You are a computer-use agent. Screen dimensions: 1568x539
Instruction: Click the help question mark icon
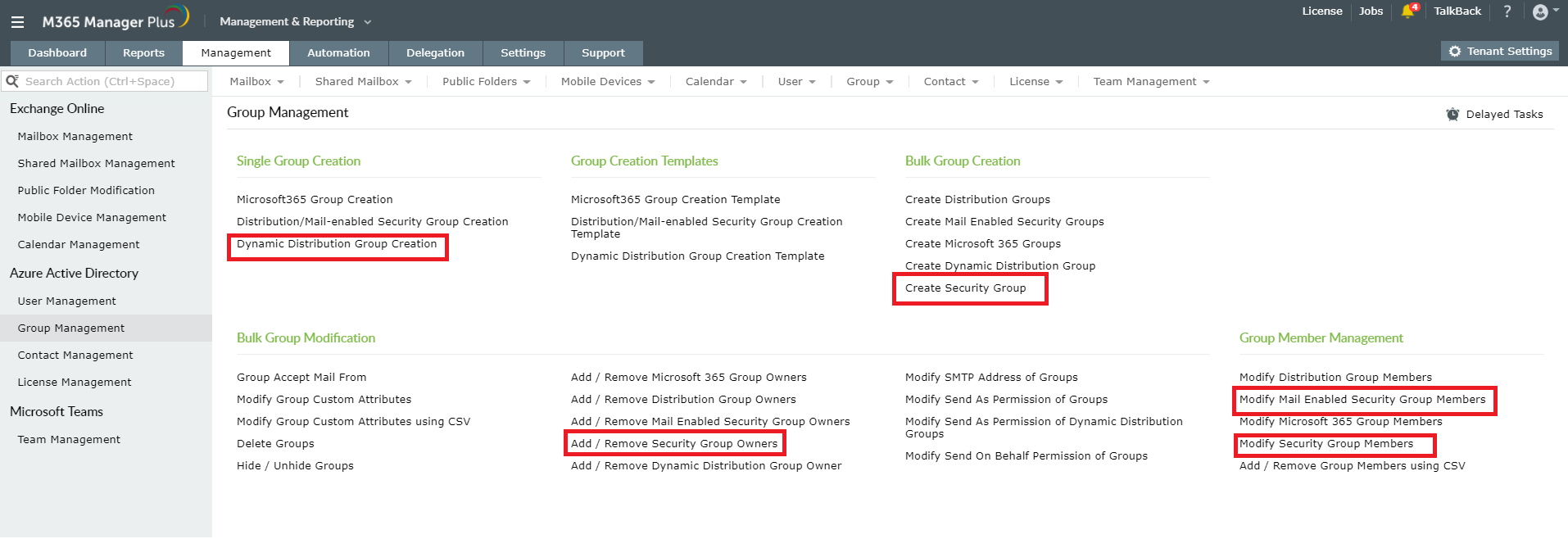point(1507,11)
